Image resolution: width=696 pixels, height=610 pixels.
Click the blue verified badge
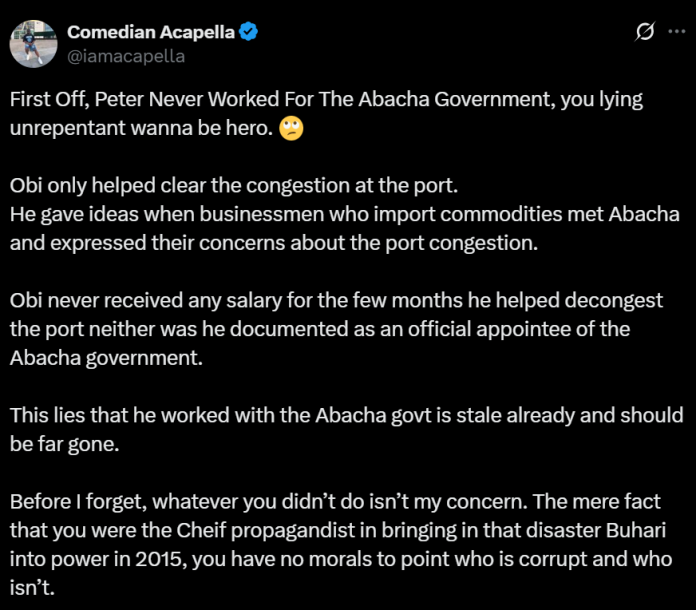pos(248,32)
